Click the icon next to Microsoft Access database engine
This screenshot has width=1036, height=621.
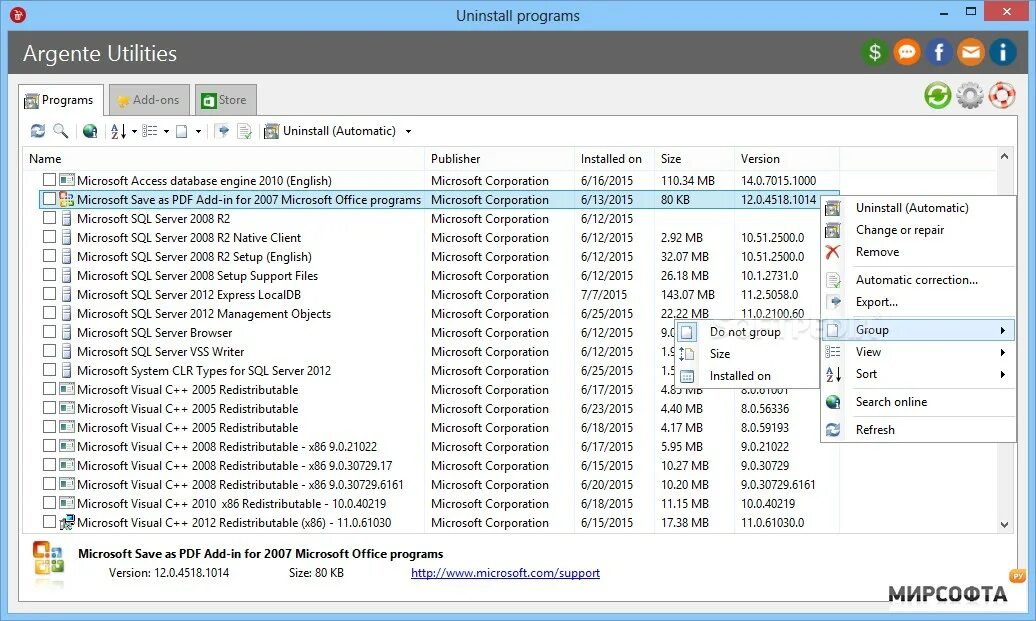tap(66, 180)
